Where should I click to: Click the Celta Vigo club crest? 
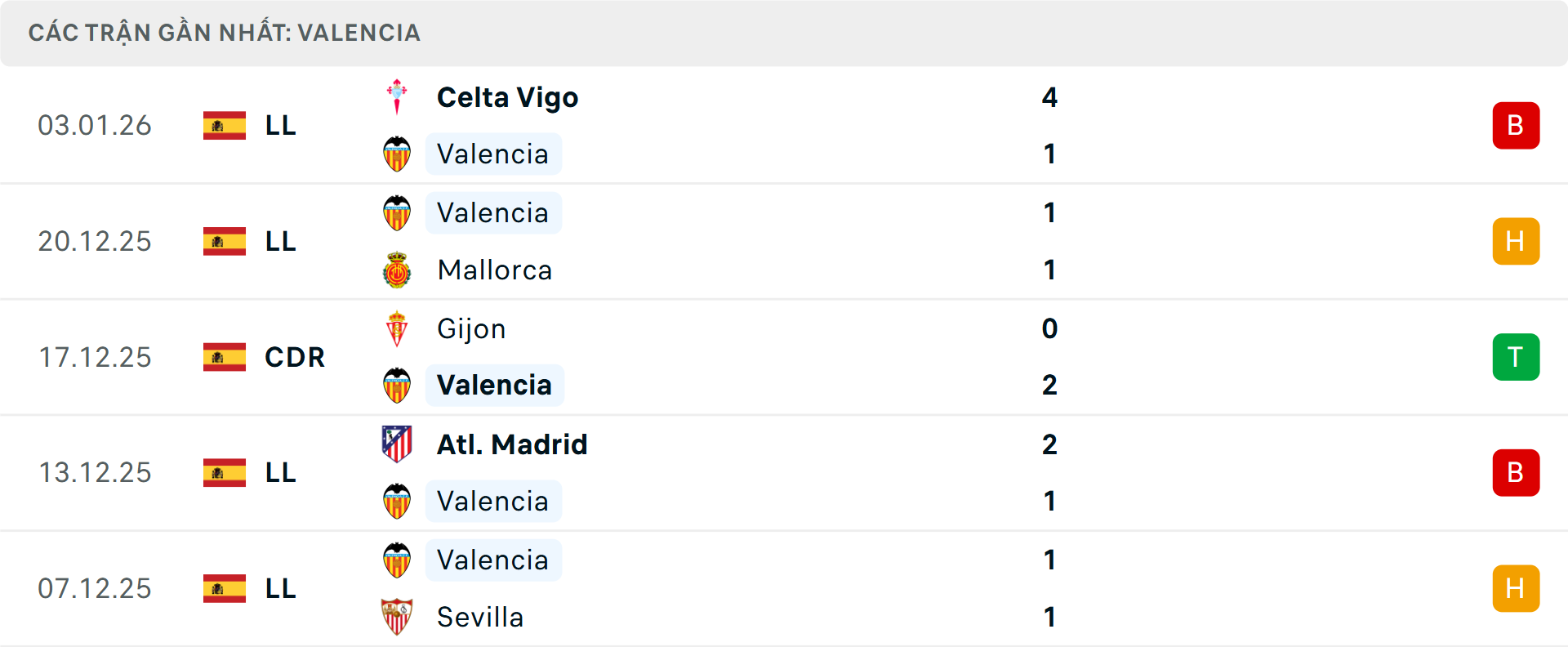point(397,96)
